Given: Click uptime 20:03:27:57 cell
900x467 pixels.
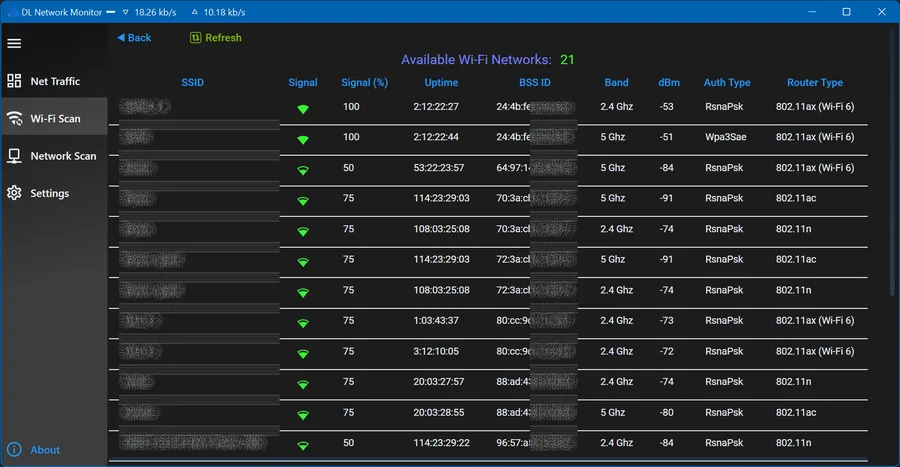Looking at the screenshot, I should point(439,382).
